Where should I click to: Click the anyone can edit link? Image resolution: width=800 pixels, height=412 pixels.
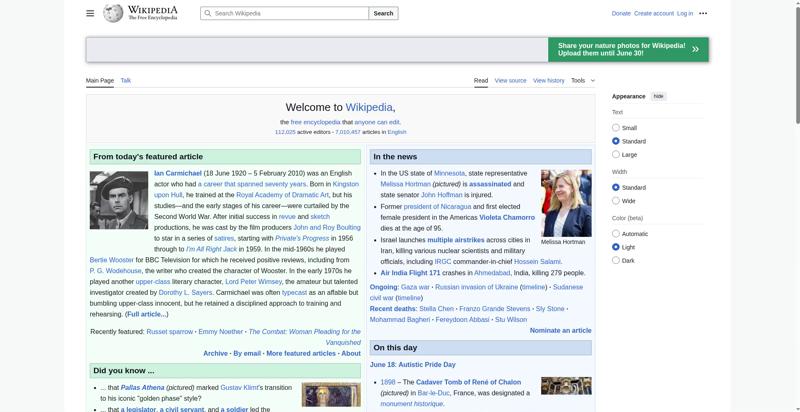click(378, 122)
